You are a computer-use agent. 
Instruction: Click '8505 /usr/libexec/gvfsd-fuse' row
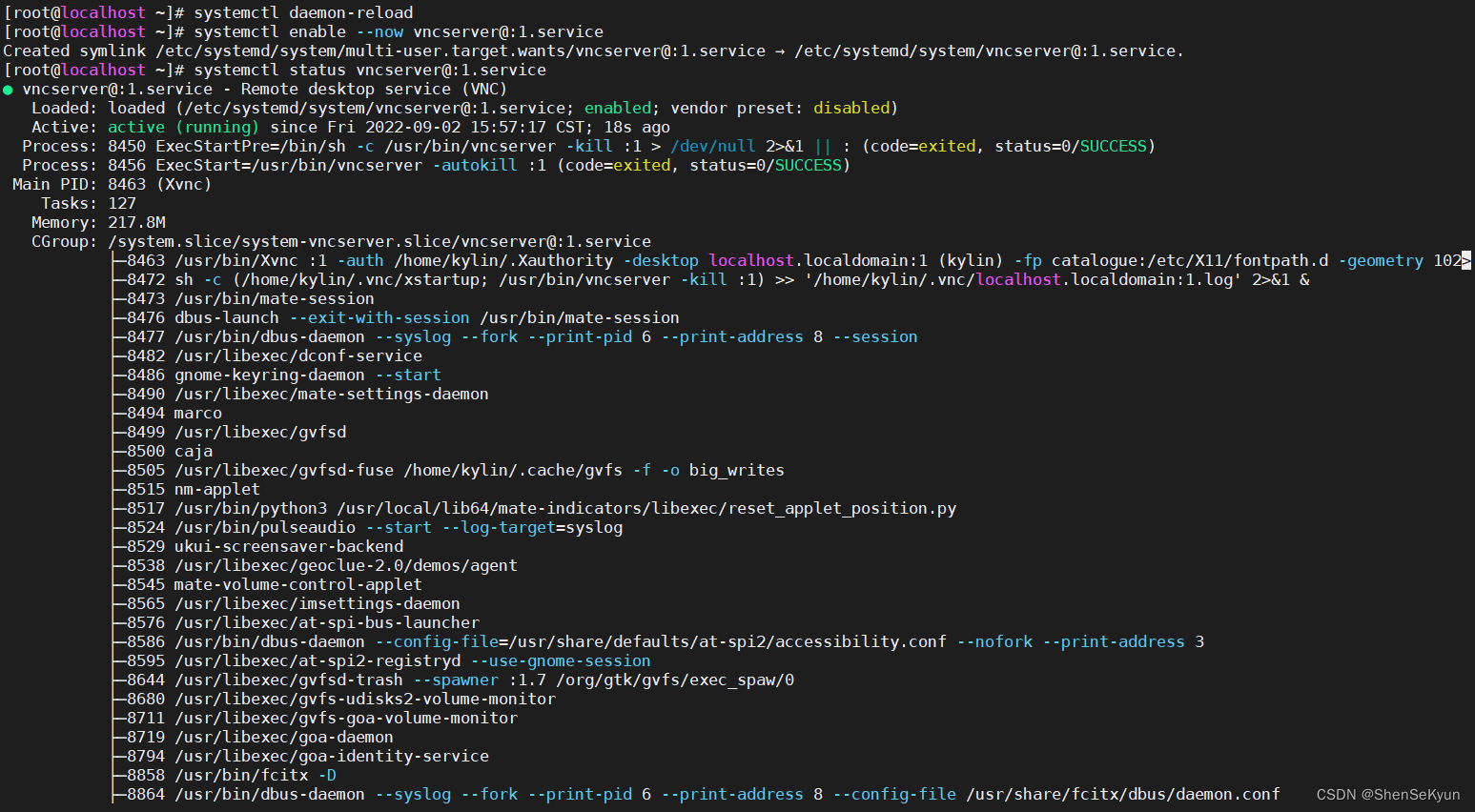(x=448, y=470)
